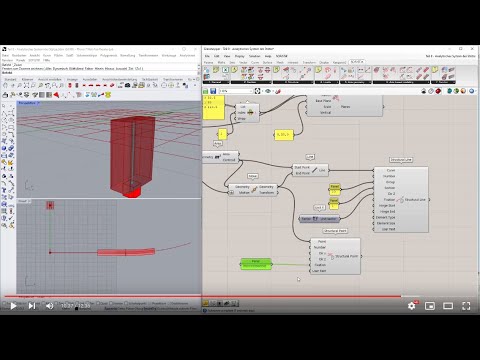The width and height of the screenshot is (480, 360).
Task: Switch to Rhino KEbenen toolbar tab
Action: point(27,79)
